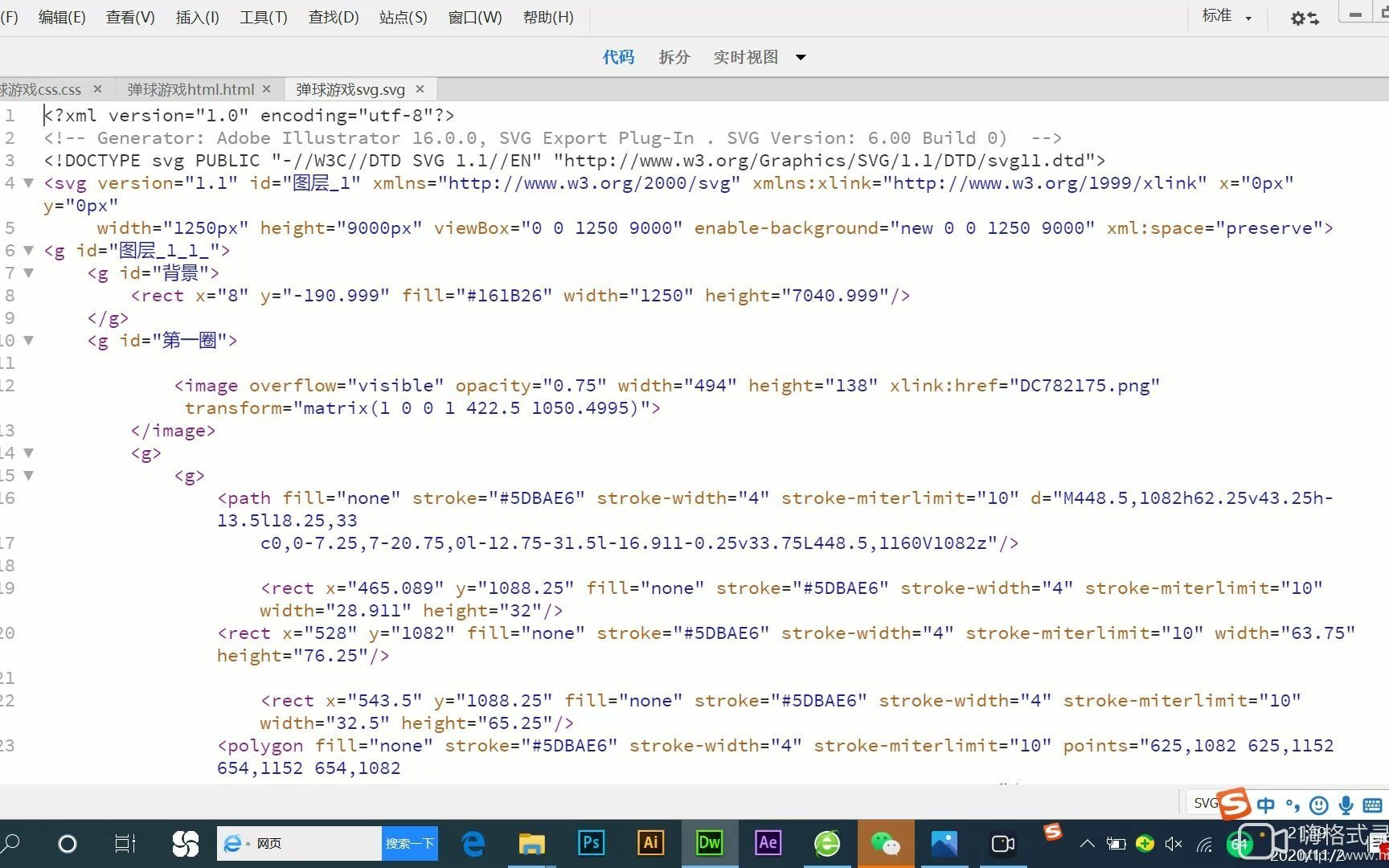Click the orange Sogou icon in system tray
This screenshot has height=868, width=1389.
pos(1053,832)
